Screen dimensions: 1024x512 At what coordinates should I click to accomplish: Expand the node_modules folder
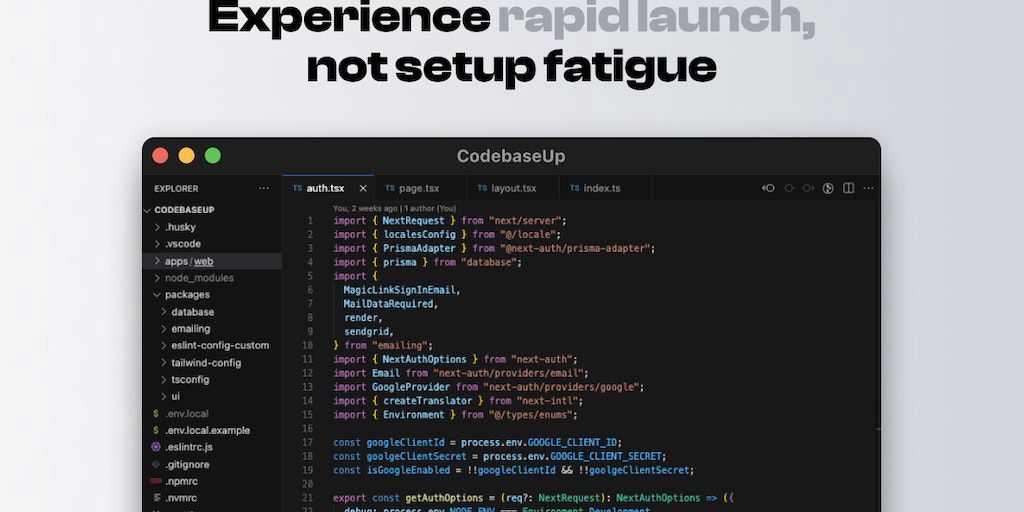[x=157, y=278]
